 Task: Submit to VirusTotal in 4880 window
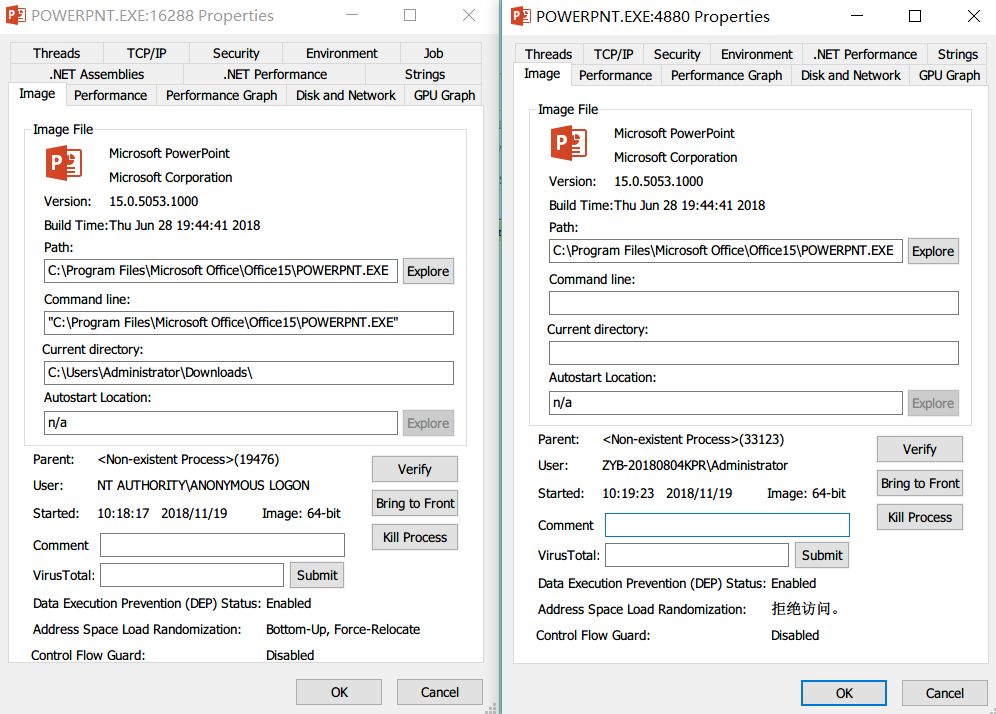tap(822, 555)
